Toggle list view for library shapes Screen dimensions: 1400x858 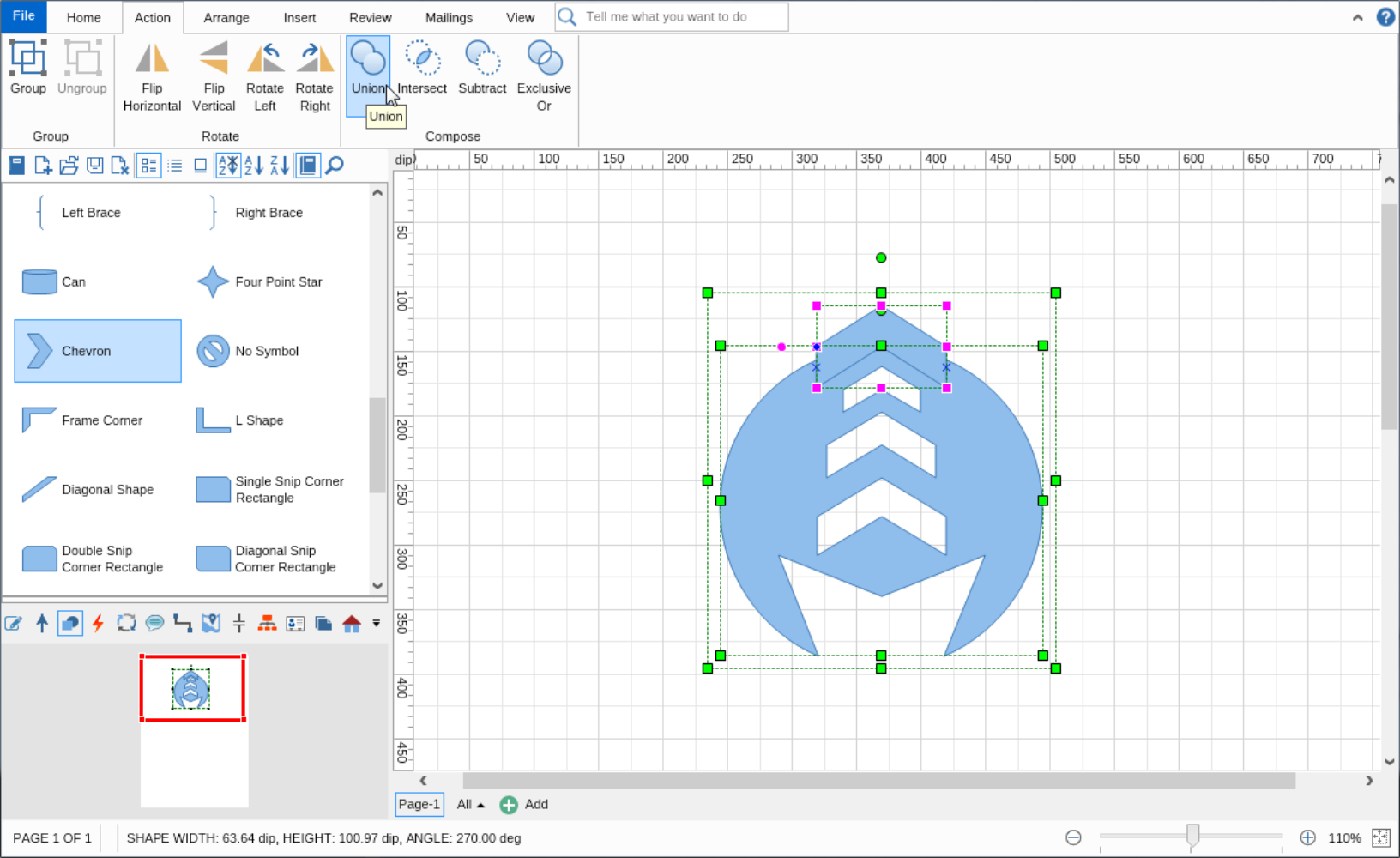coord(175,165)
